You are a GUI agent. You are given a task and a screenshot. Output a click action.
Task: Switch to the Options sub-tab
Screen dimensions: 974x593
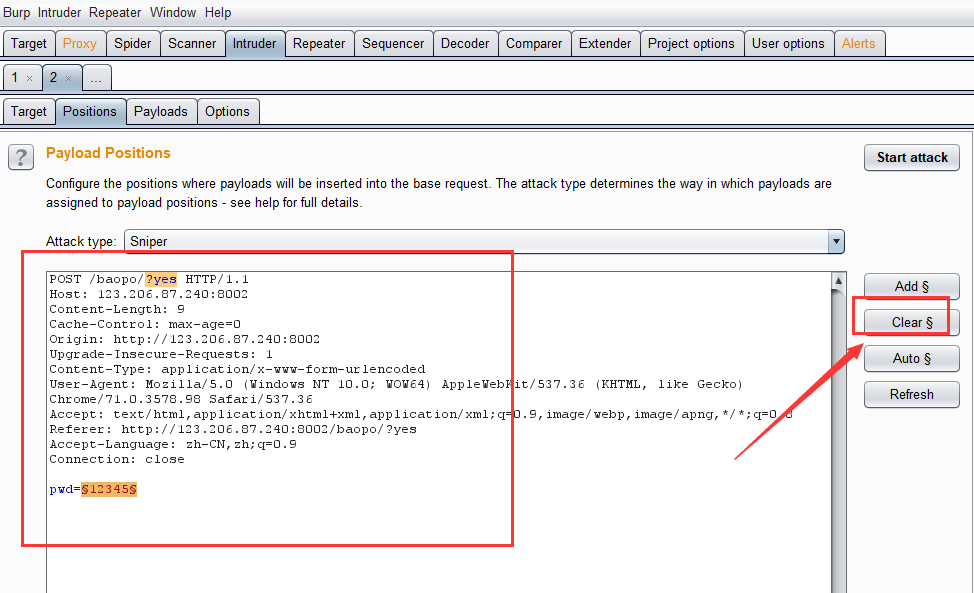click(227, 112)
